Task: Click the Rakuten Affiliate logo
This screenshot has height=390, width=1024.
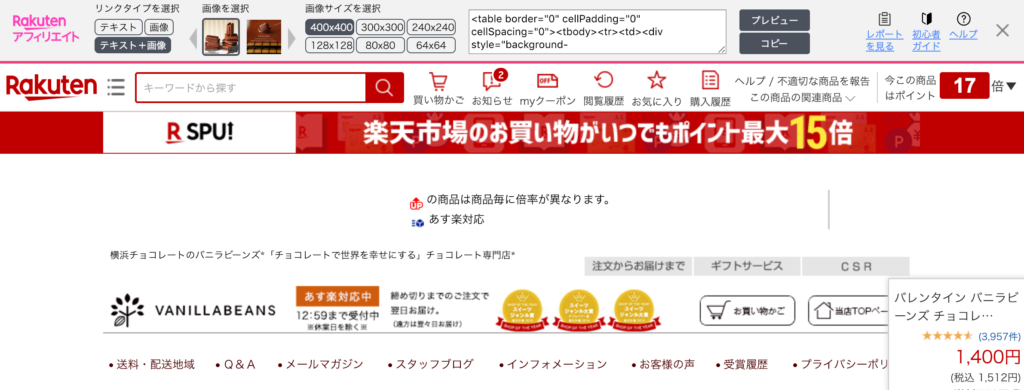Action: [46, 28]
